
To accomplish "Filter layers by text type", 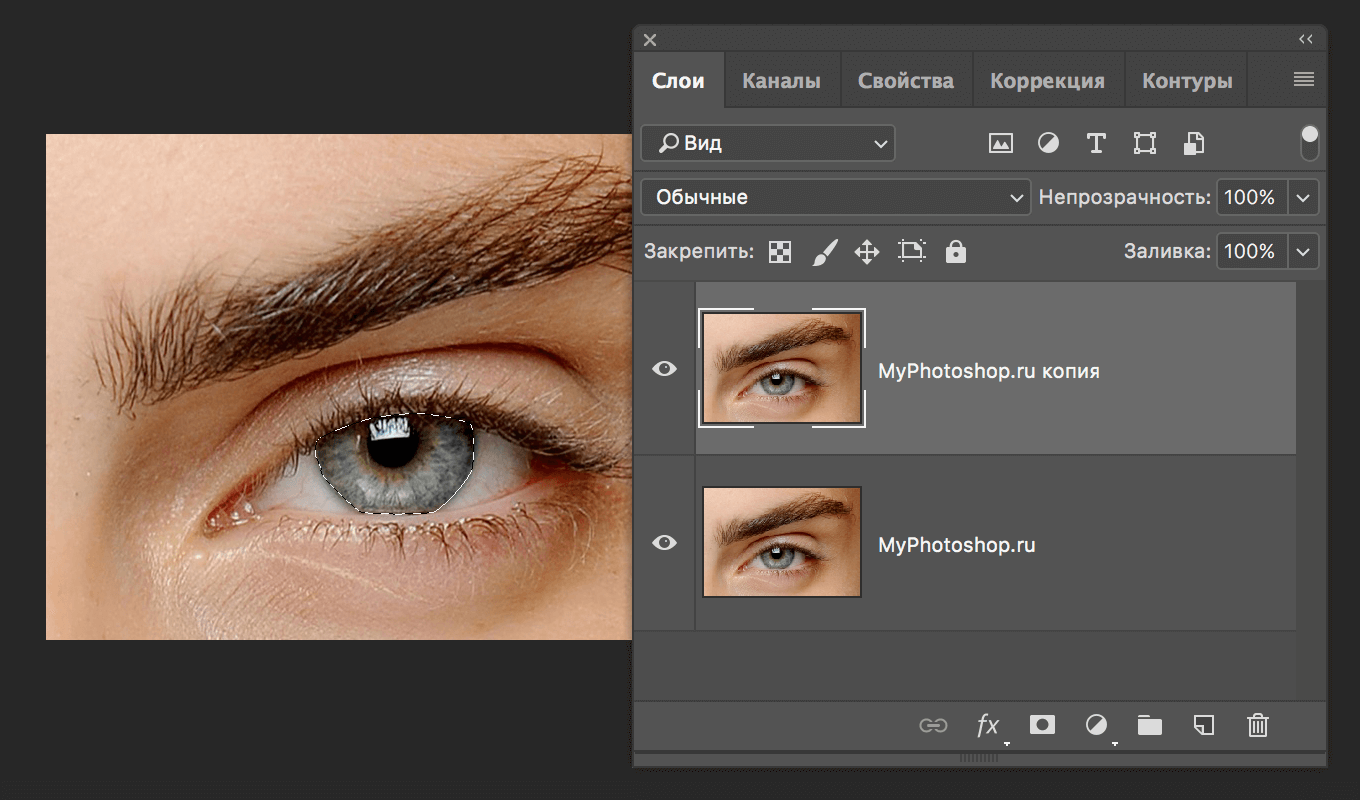I will tap(1096, 143).
